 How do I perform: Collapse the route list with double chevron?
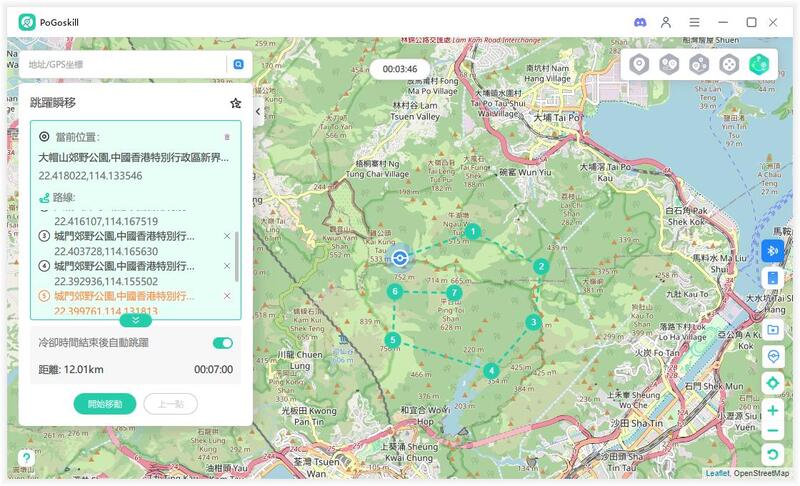tap(135, 321)
